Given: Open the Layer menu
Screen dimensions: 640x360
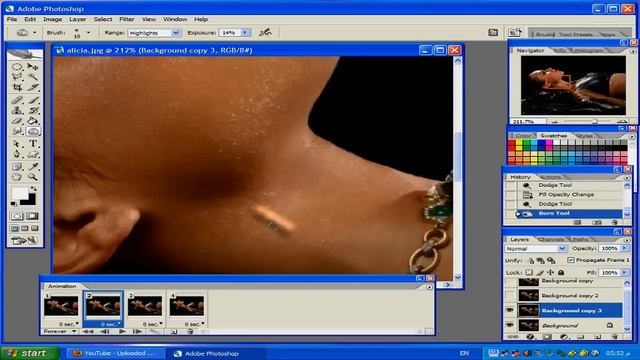Looking at the screenshot, I should coord(78,19).
